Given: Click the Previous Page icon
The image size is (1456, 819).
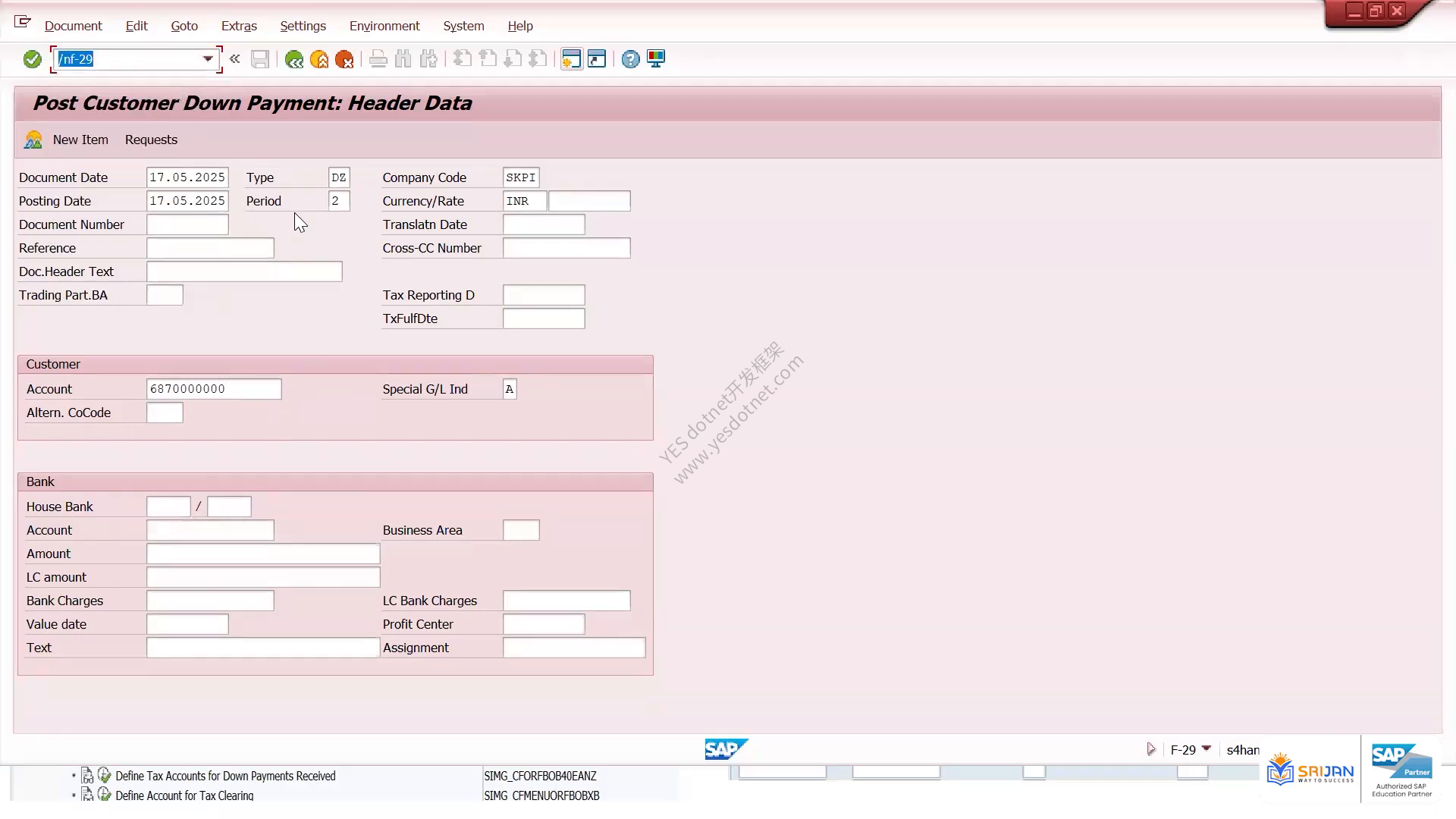Looking at the screenshot, I should (x=488, y=59).
